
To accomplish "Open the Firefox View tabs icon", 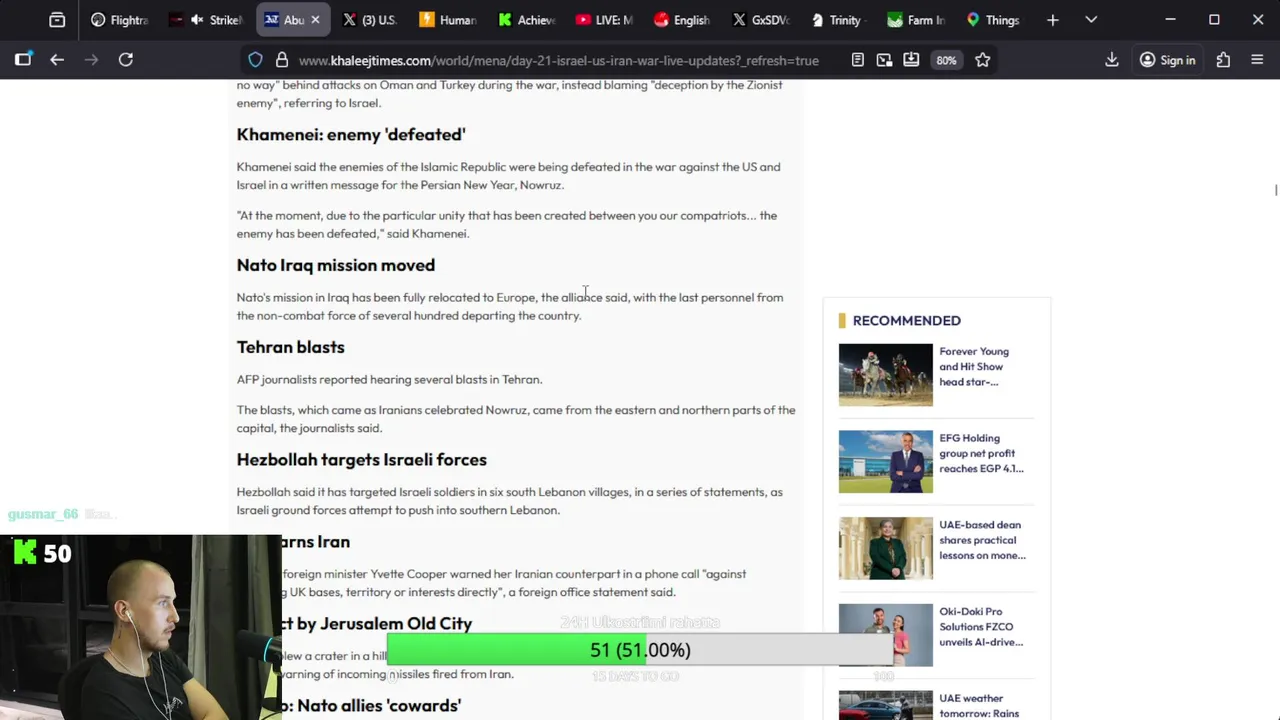I will point(57,20).
